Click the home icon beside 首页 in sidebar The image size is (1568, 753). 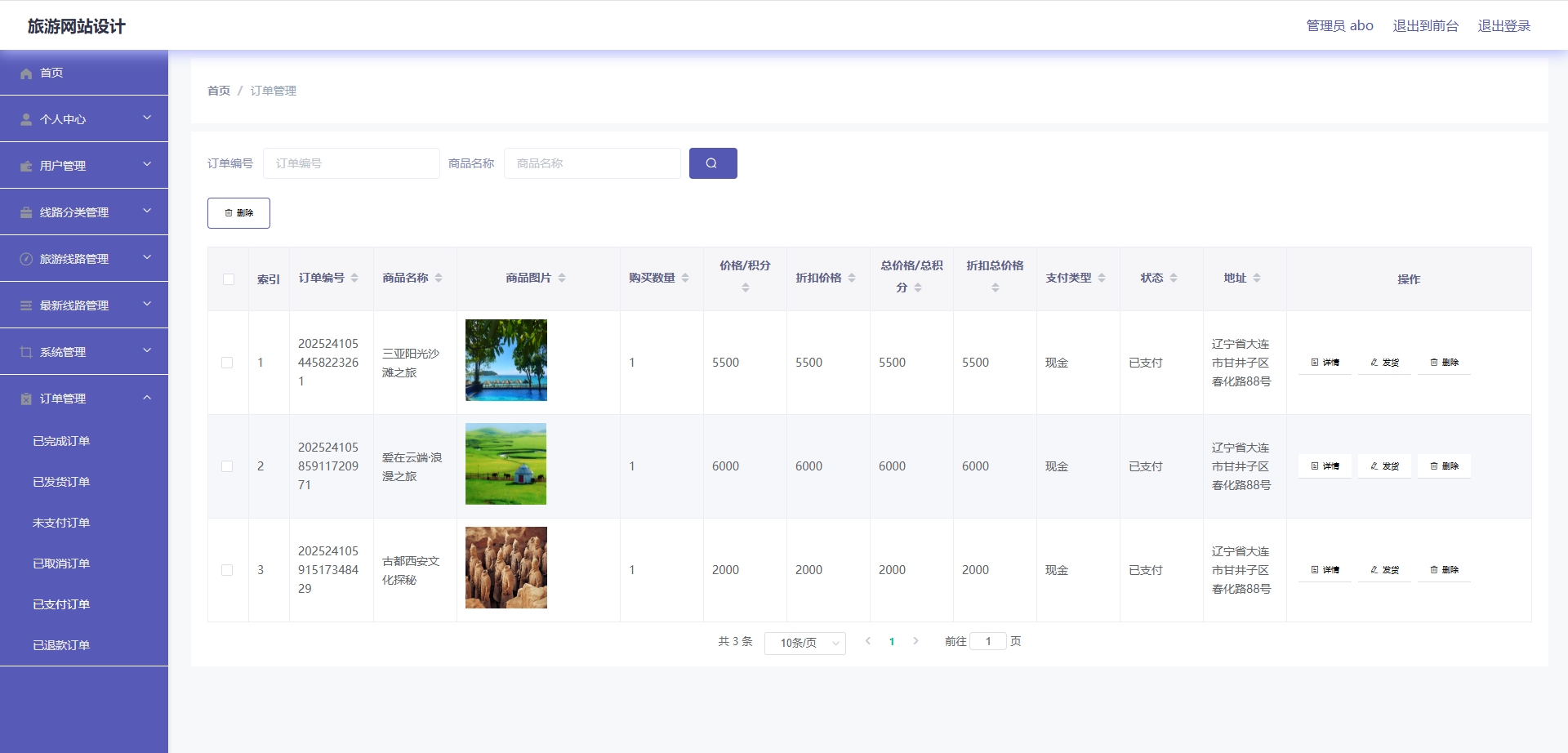26,74
